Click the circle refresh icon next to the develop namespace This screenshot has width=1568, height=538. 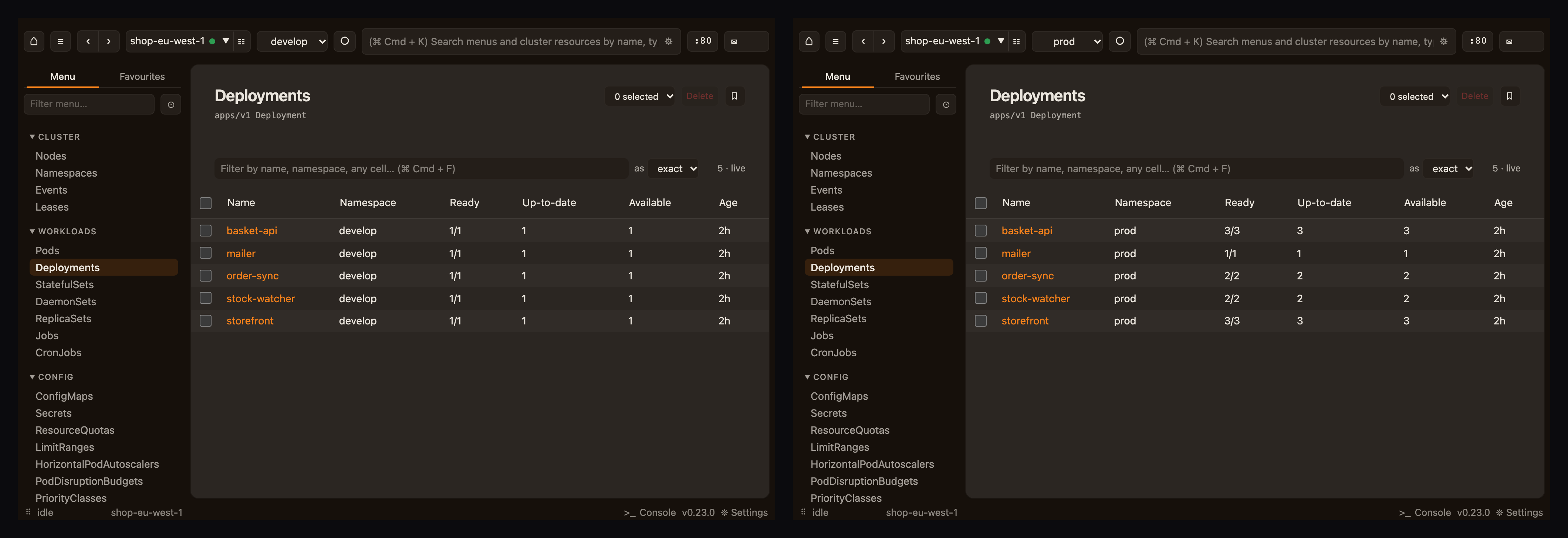[345, 41]
